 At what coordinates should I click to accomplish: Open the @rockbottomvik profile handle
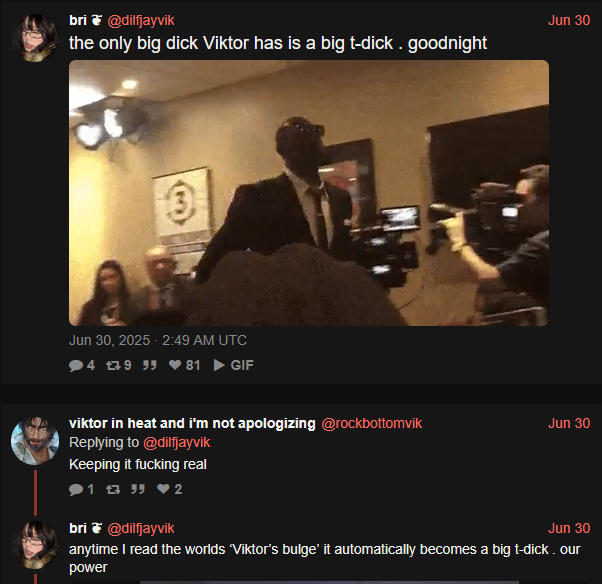click(x=372, y=423)
